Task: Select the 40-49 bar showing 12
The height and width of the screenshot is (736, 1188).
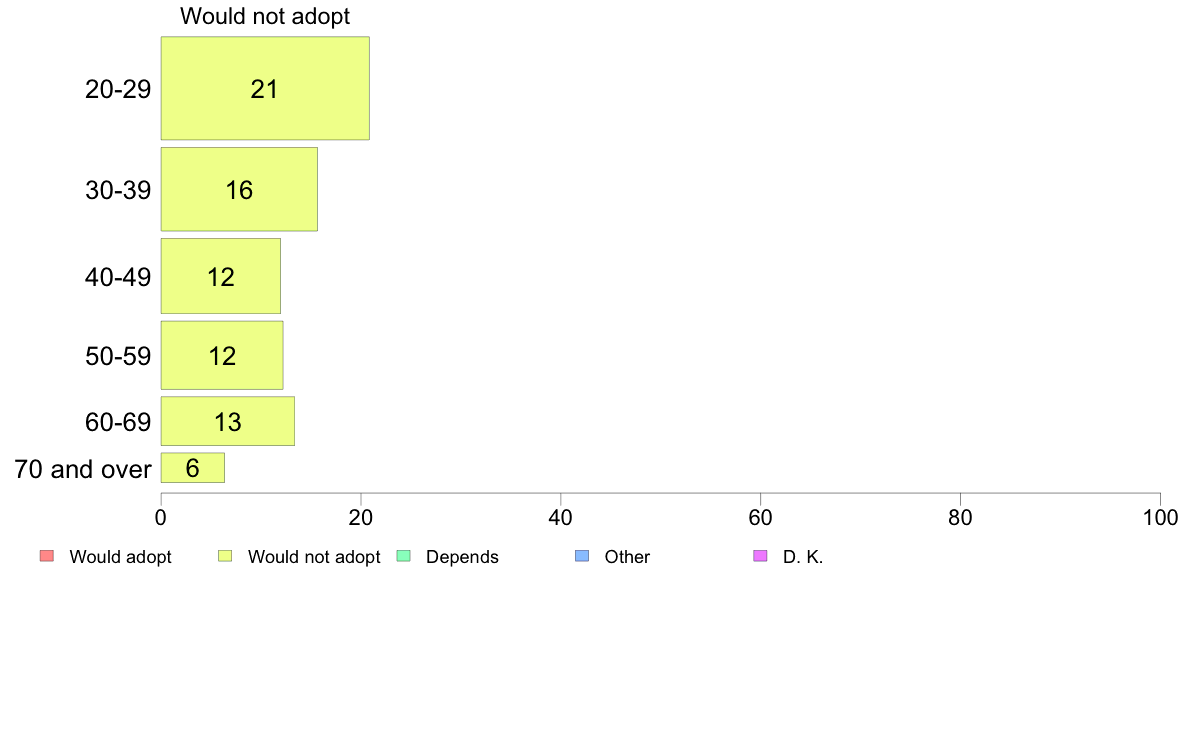Action: click(220, 276)
